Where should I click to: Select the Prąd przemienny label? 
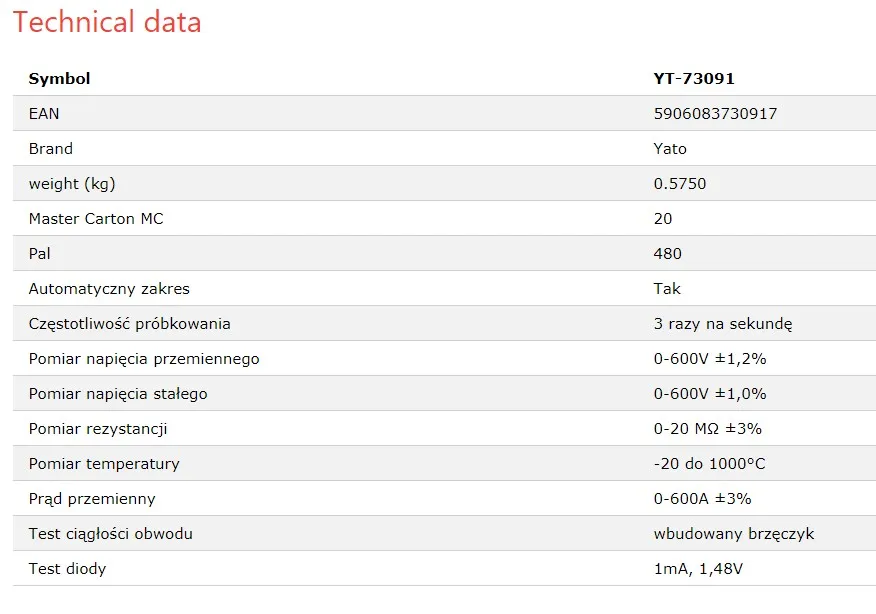[x=92, y=499]
